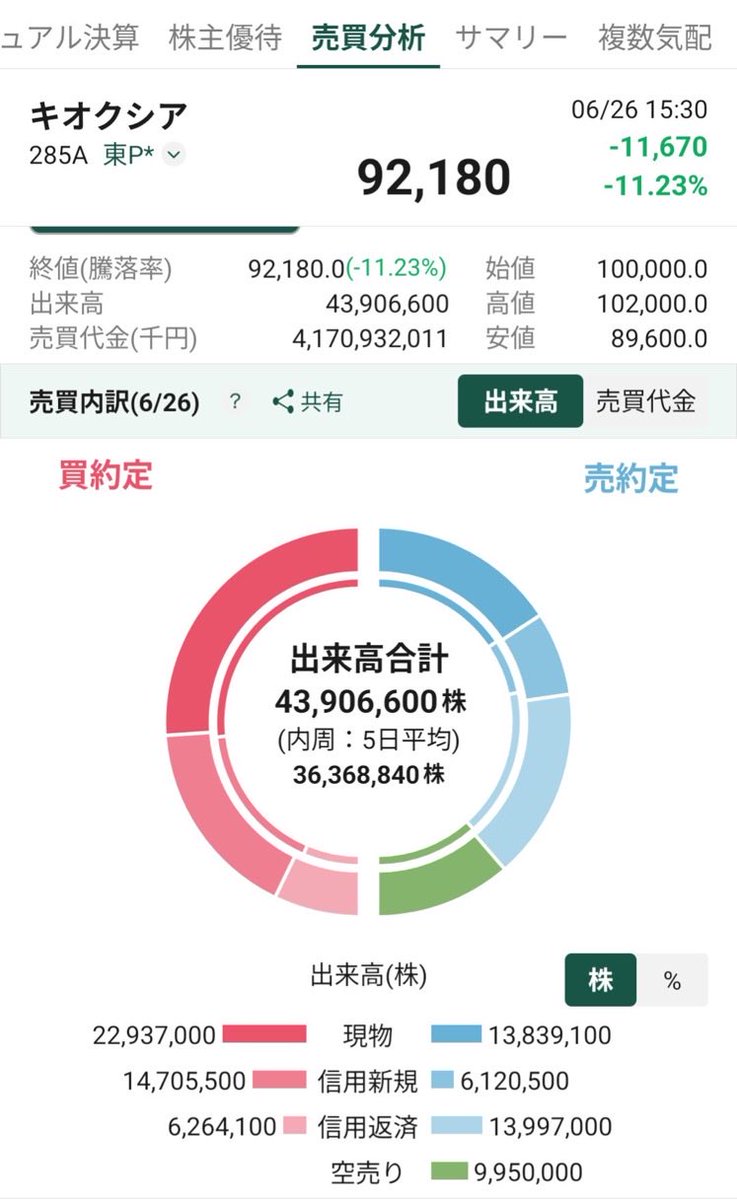Click the blue 現物 sell legend swatch
The width and height of the screenshot is (737, 1200).
[x=457, y=1034]
